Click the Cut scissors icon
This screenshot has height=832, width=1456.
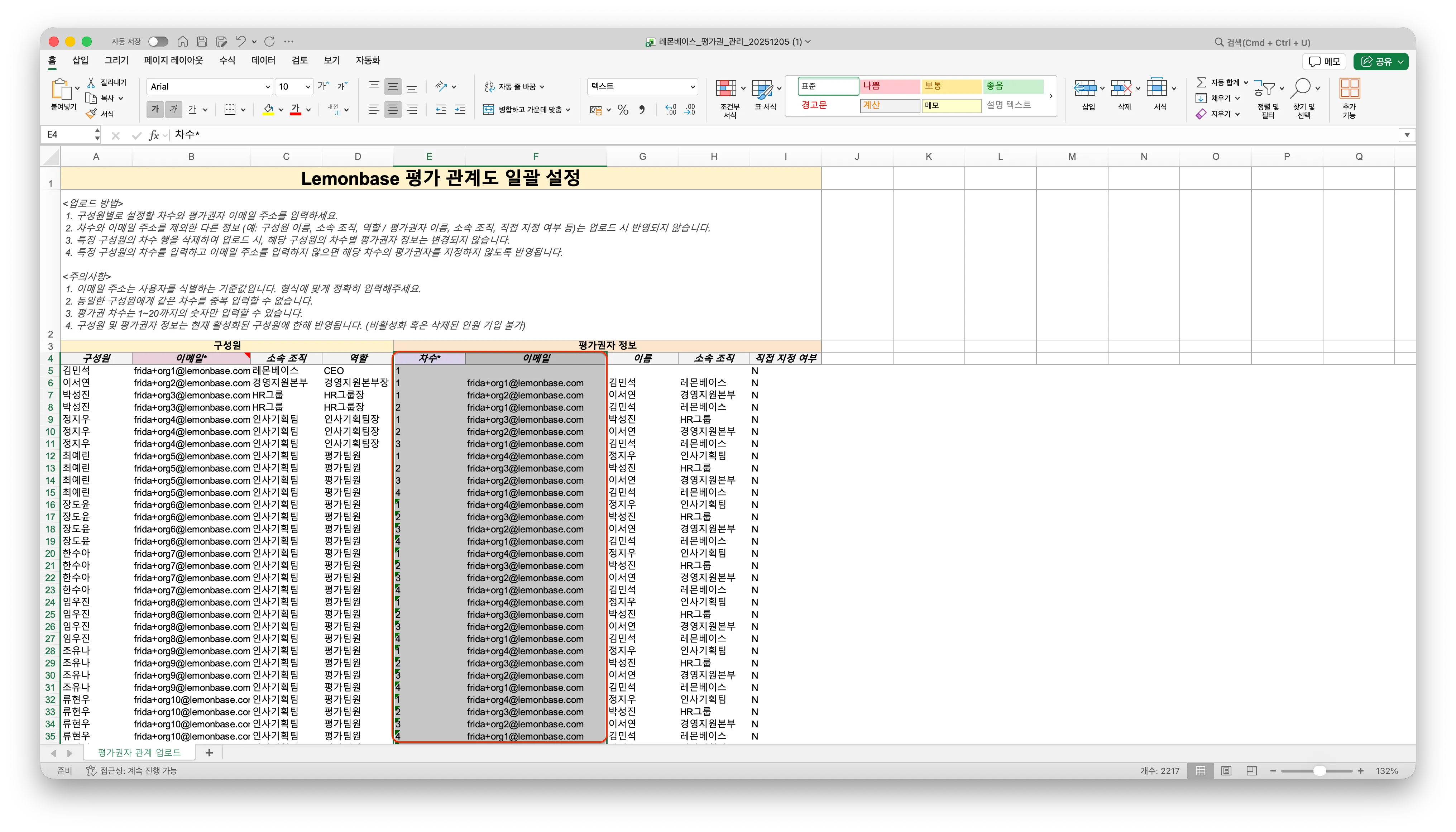click(91, 83)
